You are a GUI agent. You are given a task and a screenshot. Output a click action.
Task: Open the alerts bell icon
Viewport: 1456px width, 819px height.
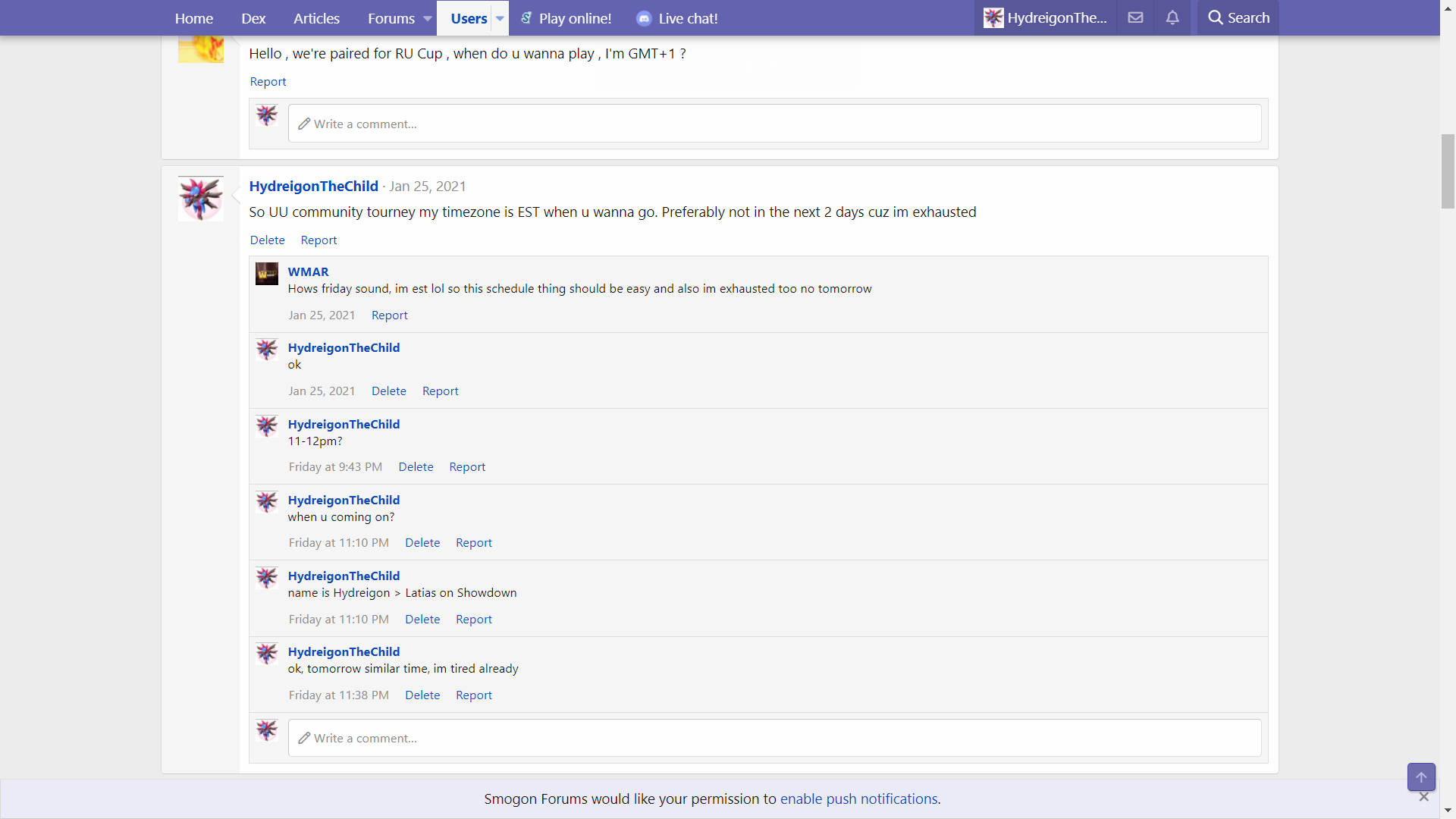pyautogui.click(x=1172, y=17)
